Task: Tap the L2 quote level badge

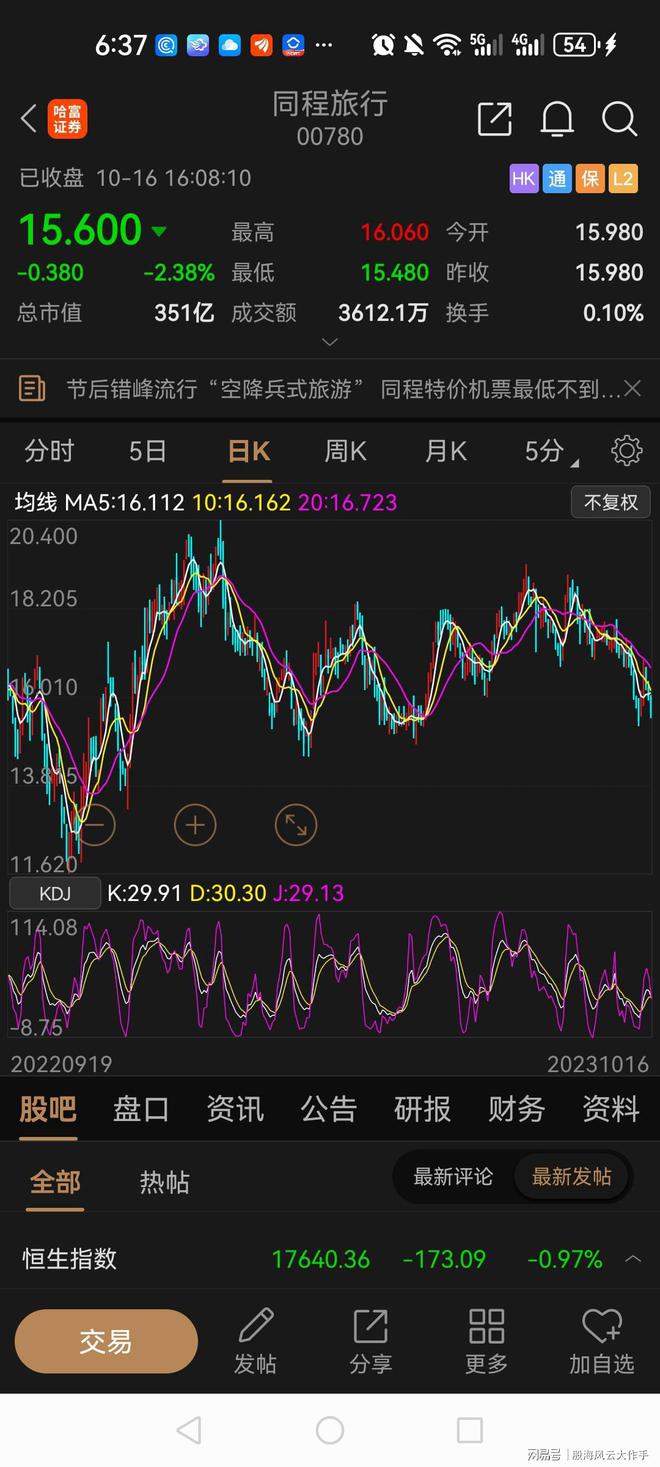Action: pyautogui.click(x=623, y=179)
